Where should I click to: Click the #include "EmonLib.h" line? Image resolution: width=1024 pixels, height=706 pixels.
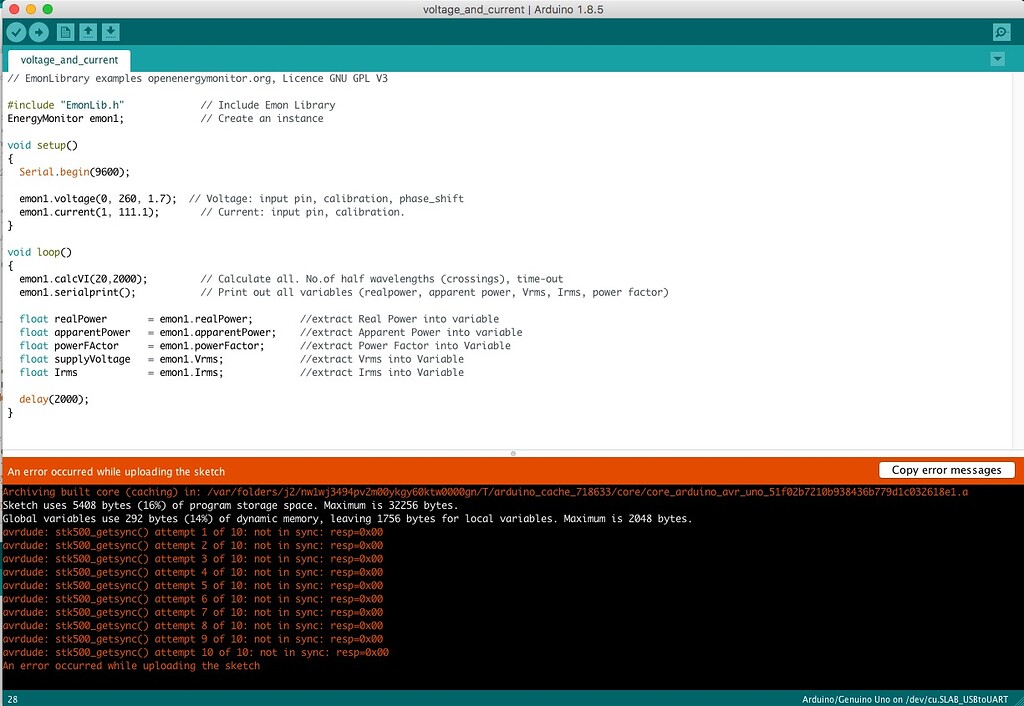[x=60, y=104]
